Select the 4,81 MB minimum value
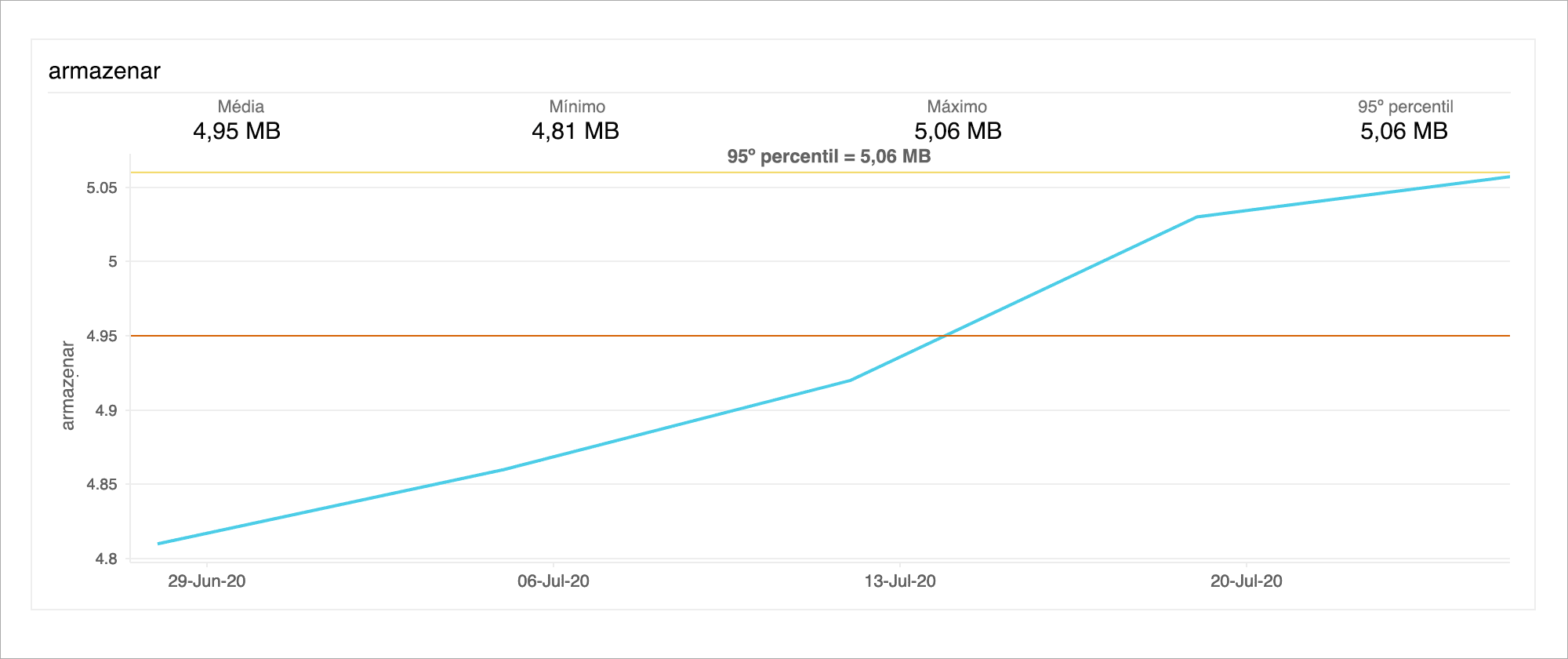 [x=575, y=131]
